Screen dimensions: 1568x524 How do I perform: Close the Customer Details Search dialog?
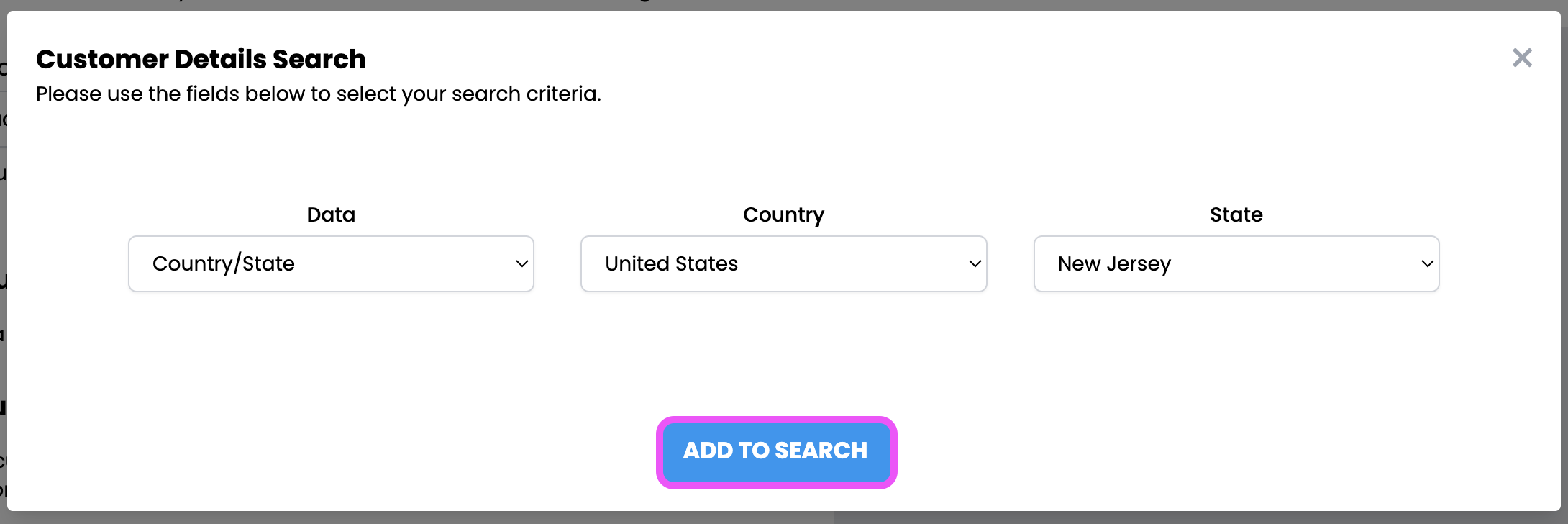1522,58
